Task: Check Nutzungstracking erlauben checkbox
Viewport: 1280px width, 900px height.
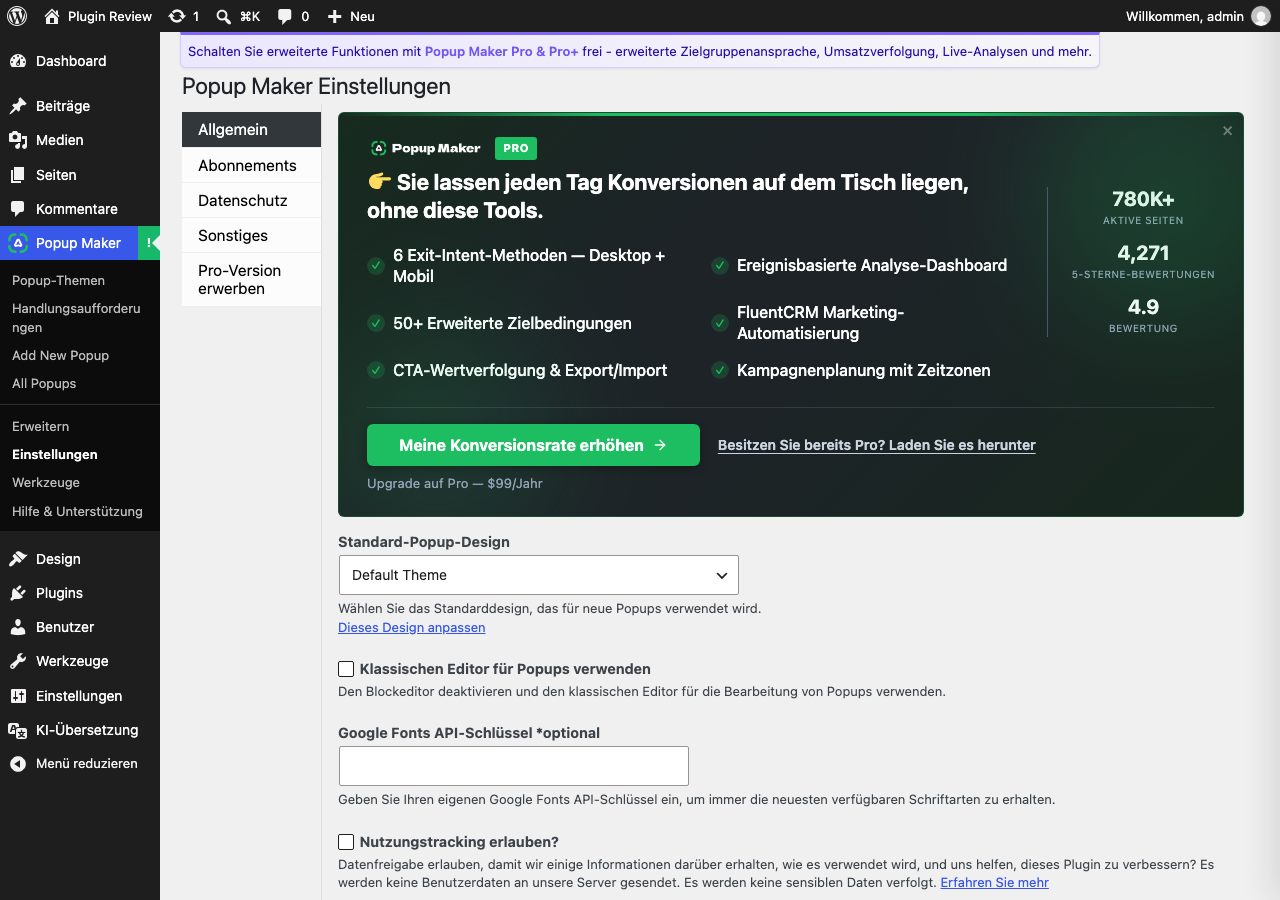Action: (x=346, y=842)
